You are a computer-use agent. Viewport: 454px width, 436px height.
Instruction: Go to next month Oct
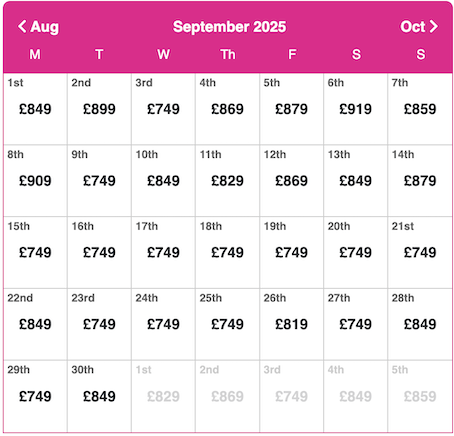pyautogui.click(x=419, y=27)
